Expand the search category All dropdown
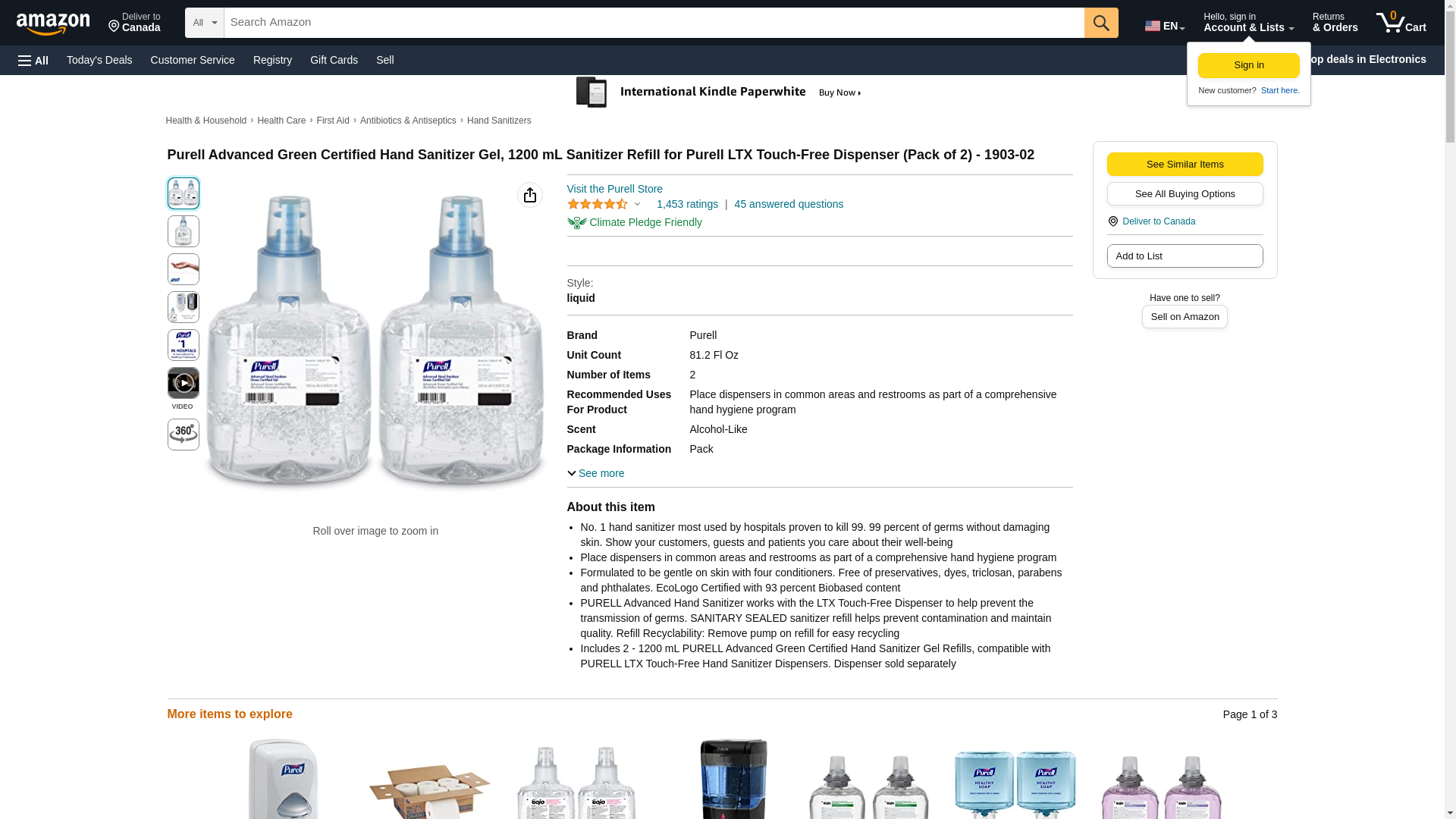 [x=204, y=23]
